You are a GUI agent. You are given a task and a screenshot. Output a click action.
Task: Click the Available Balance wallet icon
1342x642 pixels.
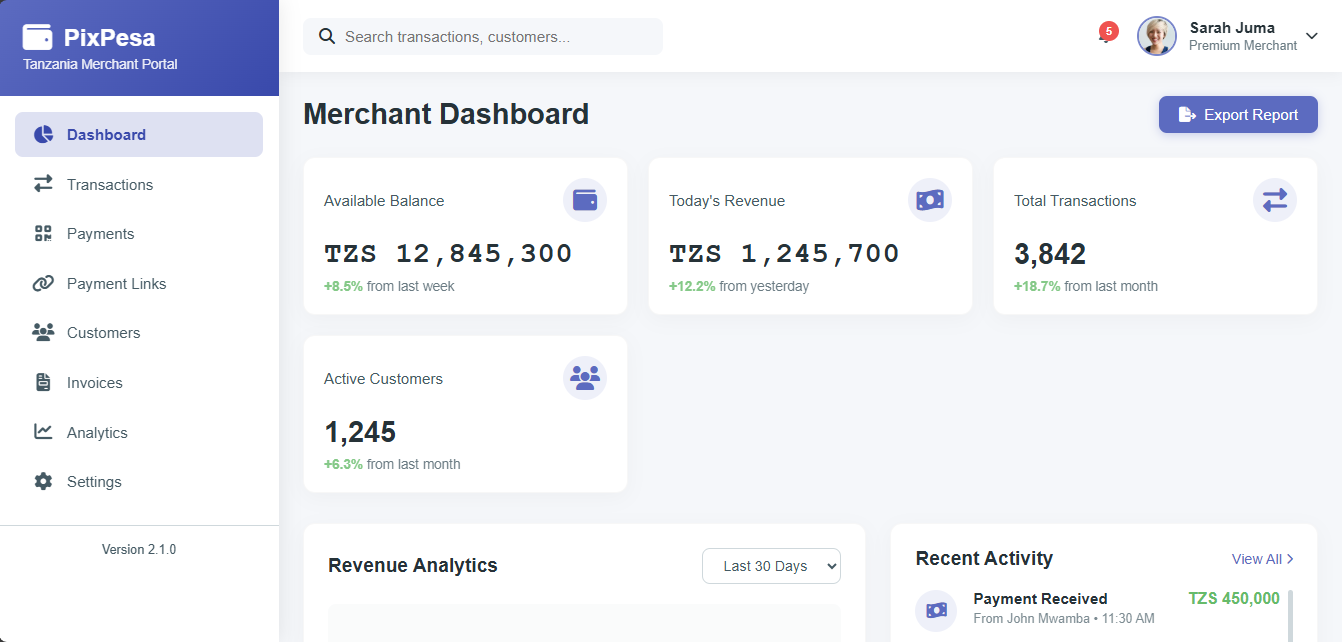585,200
